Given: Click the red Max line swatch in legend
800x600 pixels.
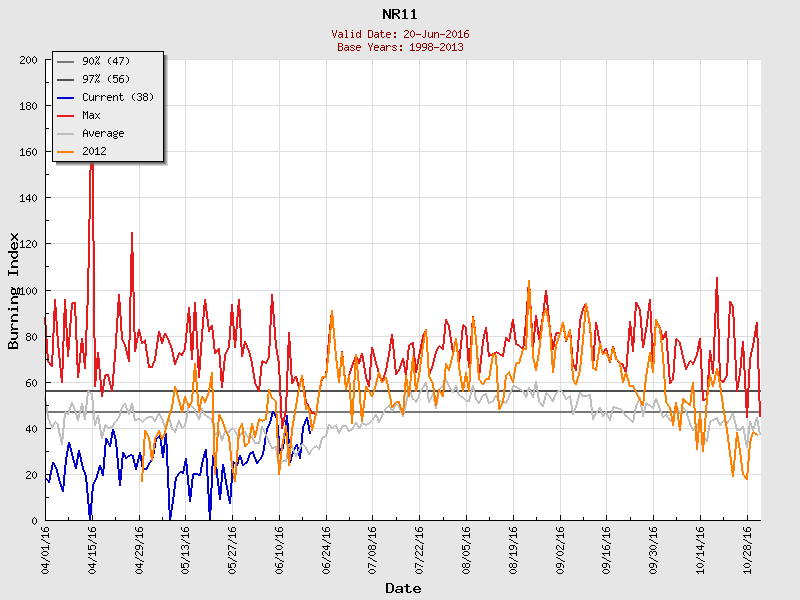Looking at the screenshot, I should [67, 115].
